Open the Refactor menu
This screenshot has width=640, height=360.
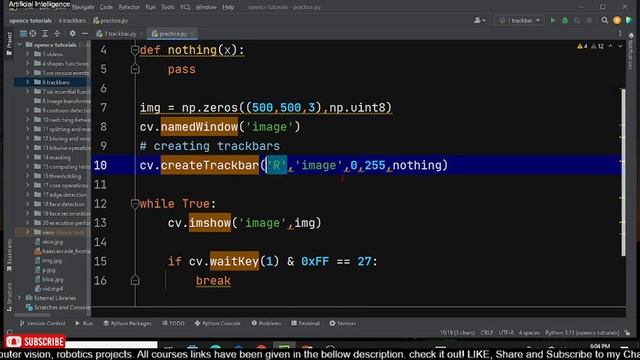coord(129,7)
